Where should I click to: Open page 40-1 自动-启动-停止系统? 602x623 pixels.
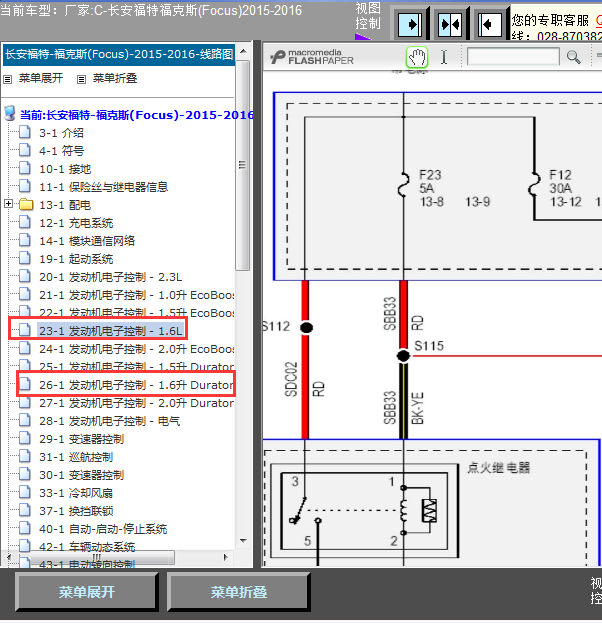pos(103,529)
